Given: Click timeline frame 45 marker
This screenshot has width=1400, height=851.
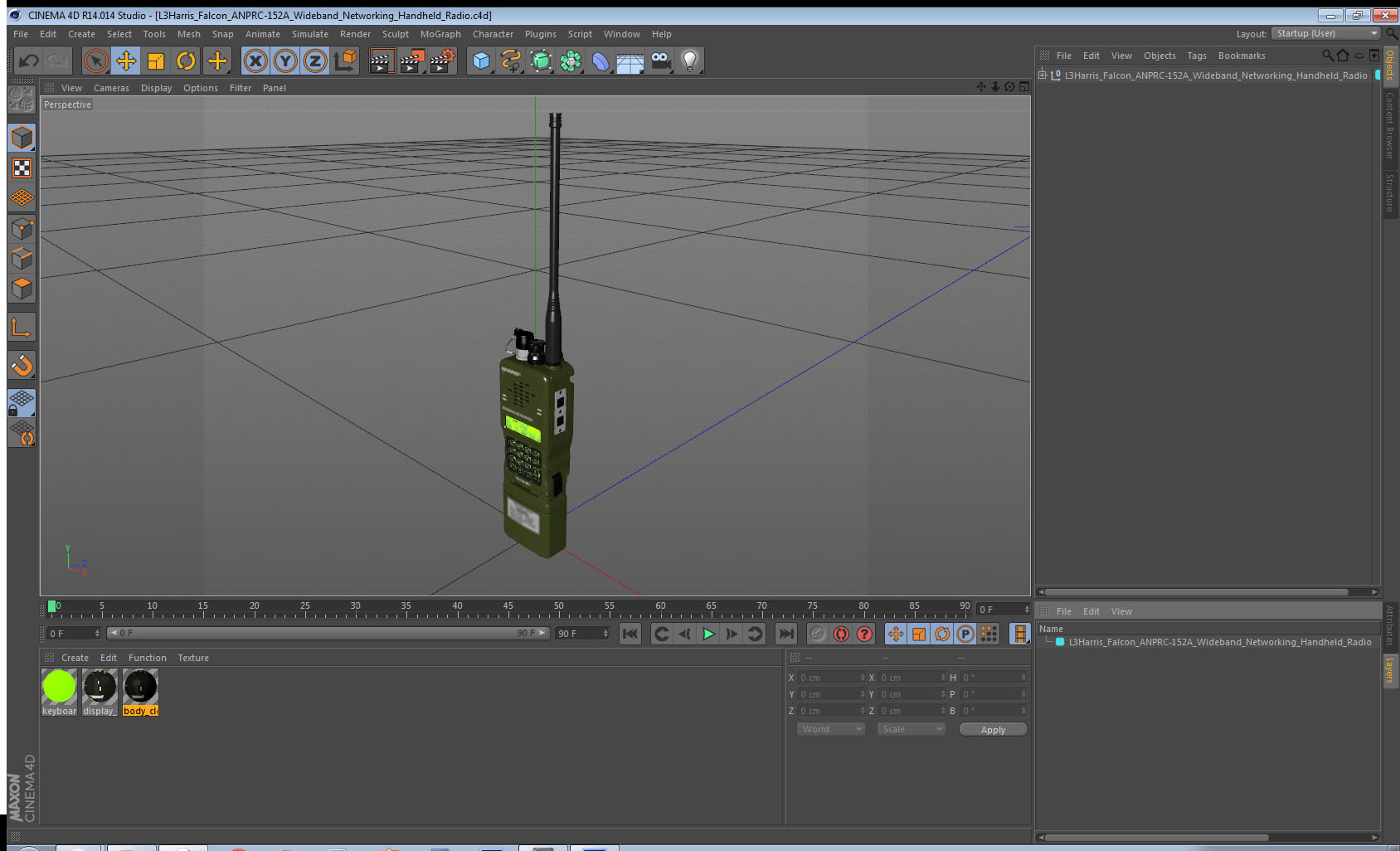Looking at the screenshot, I should [x=508, y=608].
